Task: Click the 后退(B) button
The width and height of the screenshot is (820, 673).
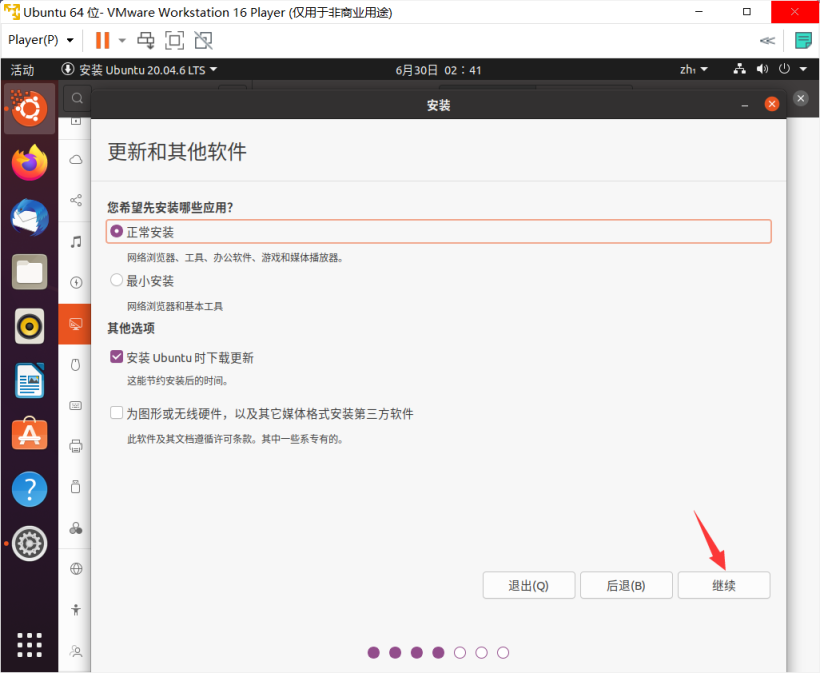Action: click(626, 585)
